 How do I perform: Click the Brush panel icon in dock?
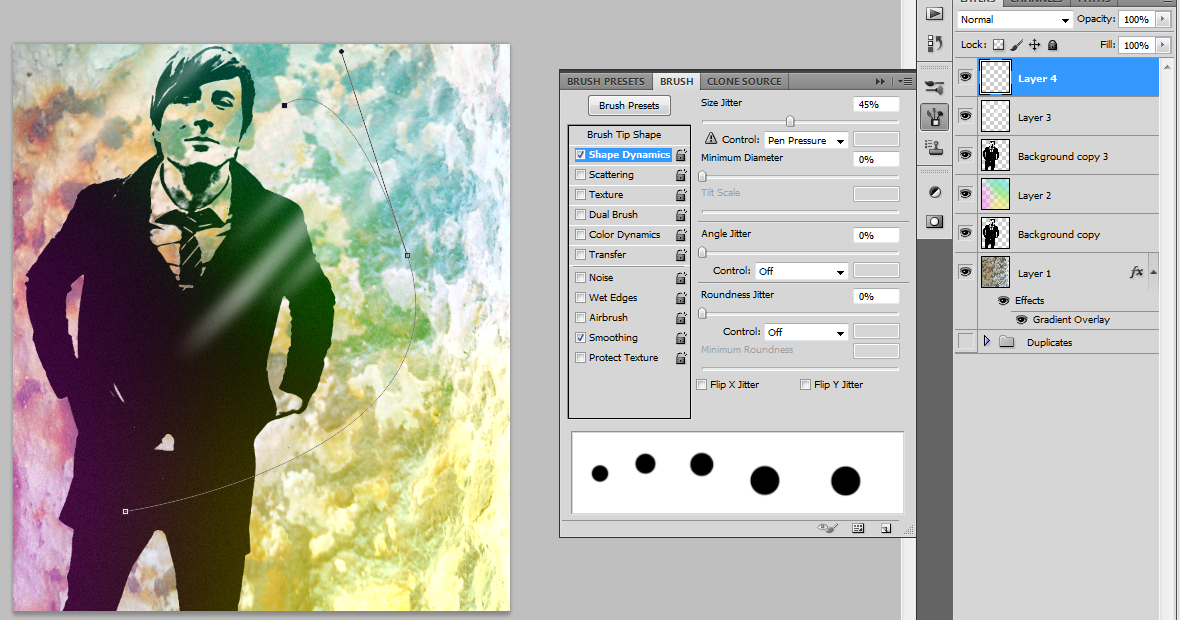pyautogui.click(x=934, y=117)
